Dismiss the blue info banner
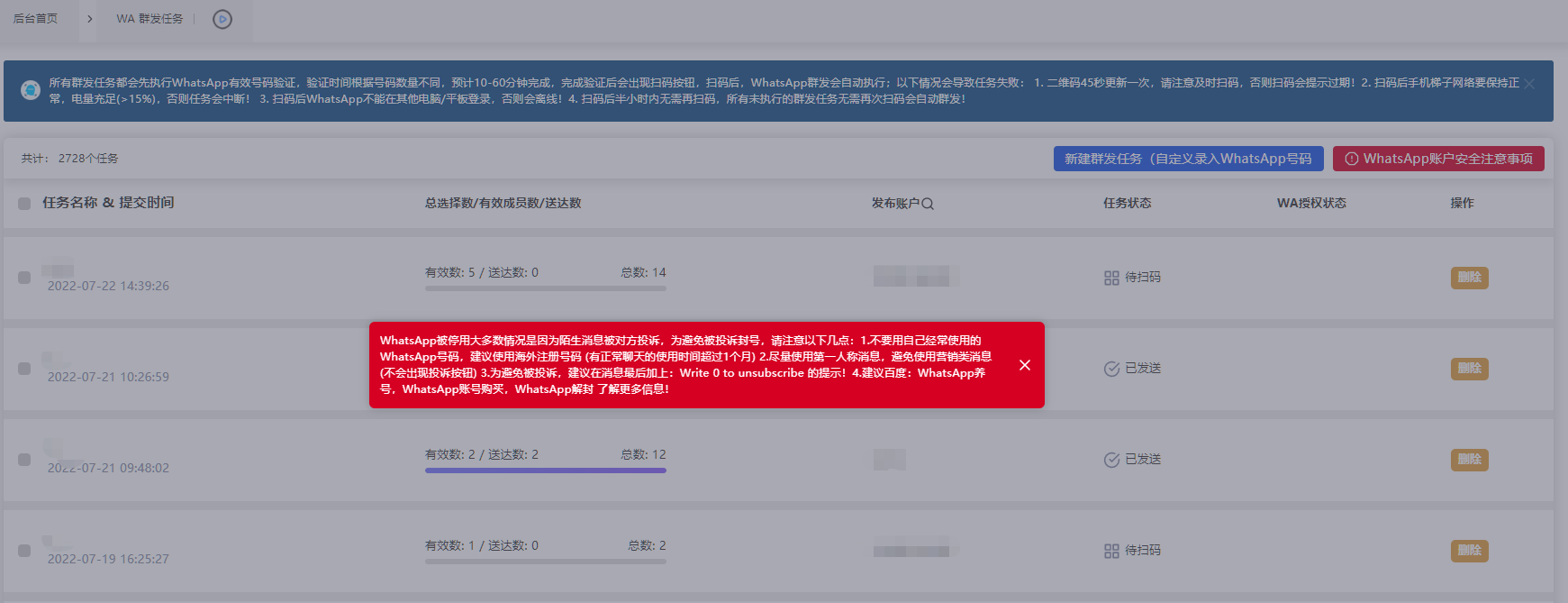Viewport: 1568px width, 603px height. (1529, 84)
